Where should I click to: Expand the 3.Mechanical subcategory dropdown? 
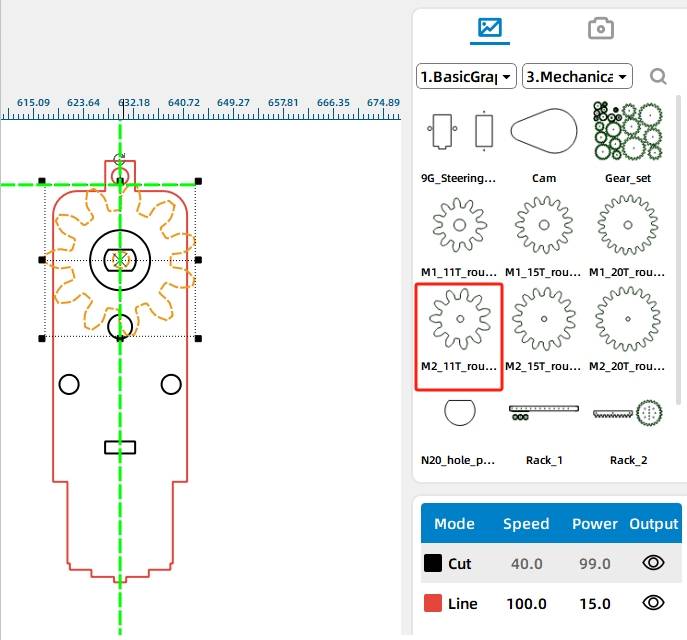pyautogui.click(x=578, y=76)
